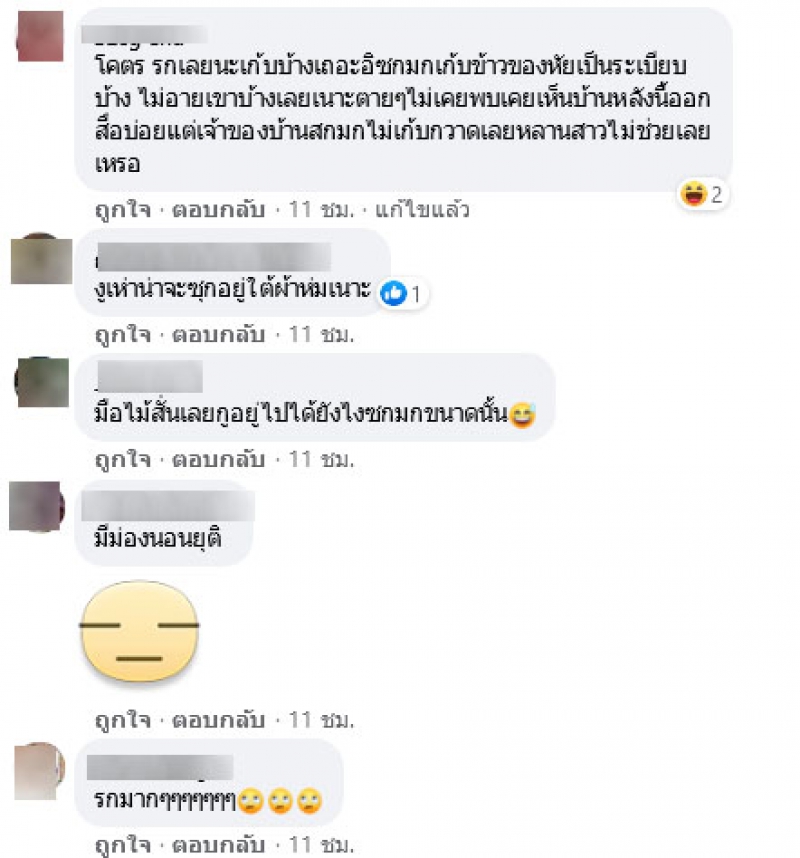Click the blue thumbs-up reaction icon
This screenshot has width=800, height=858.
tap(393, 293)
